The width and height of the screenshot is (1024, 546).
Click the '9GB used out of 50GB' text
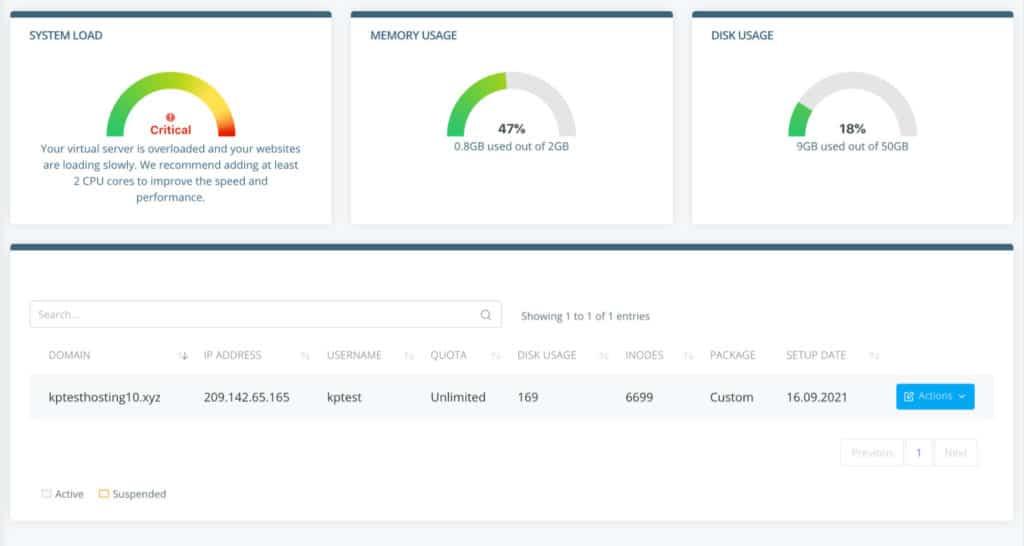[852, 146]
